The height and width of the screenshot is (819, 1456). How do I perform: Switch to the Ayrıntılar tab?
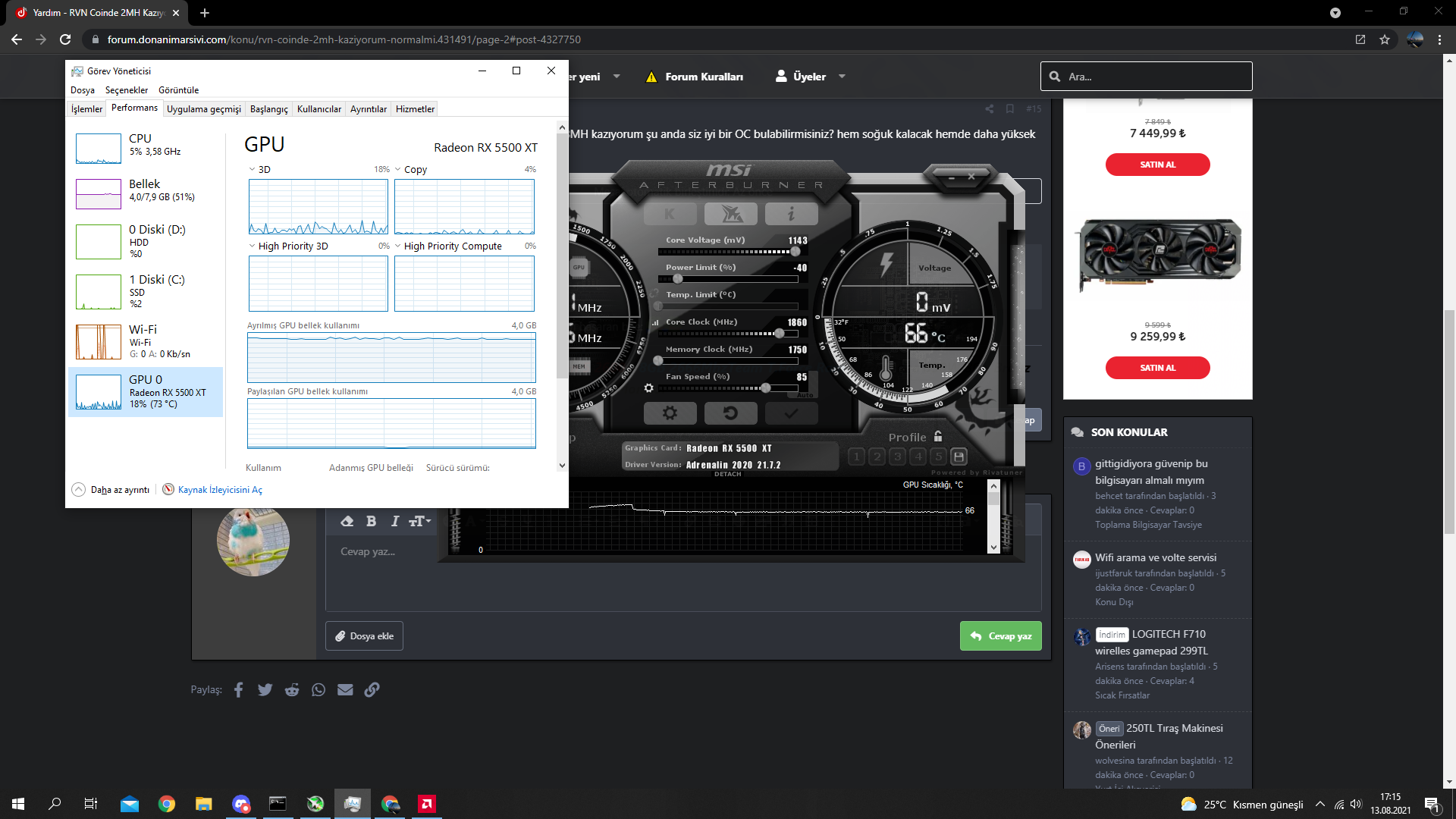(x=369, y=108)
